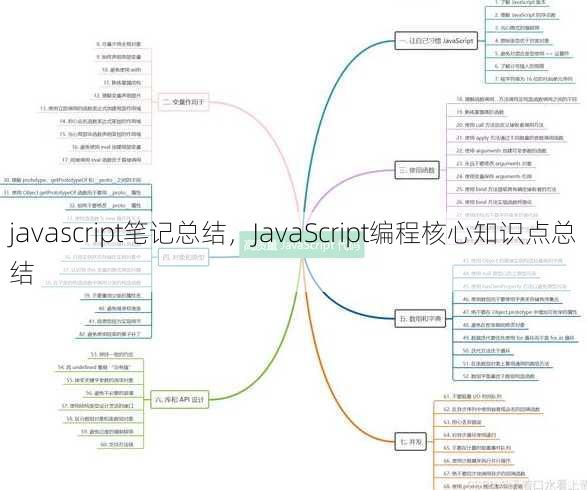Click item 23 about never modifying arguments object
587x490 pixels.
(x=494, y=164)
